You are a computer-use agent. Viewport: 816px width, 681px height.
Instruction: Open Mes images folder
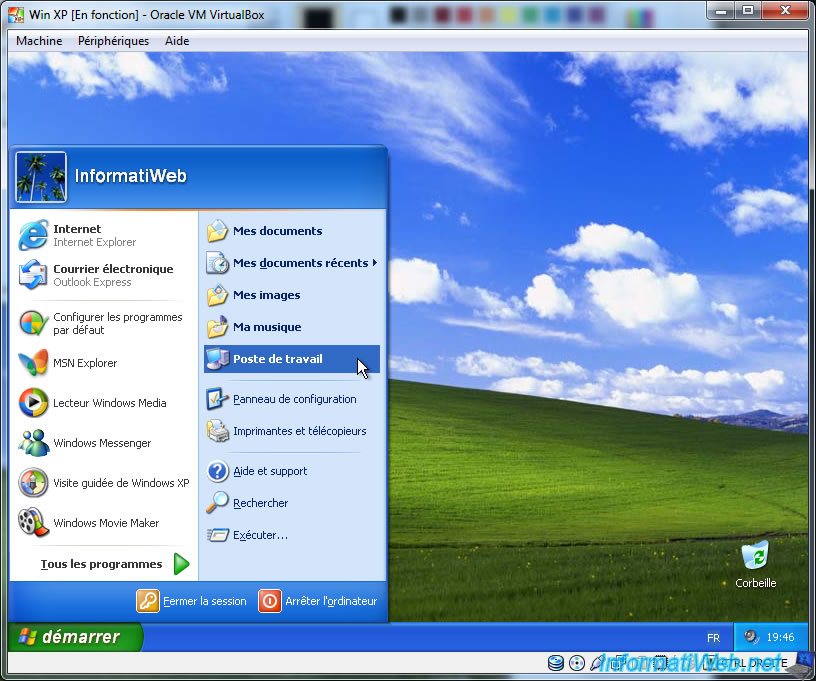point(292,295)
